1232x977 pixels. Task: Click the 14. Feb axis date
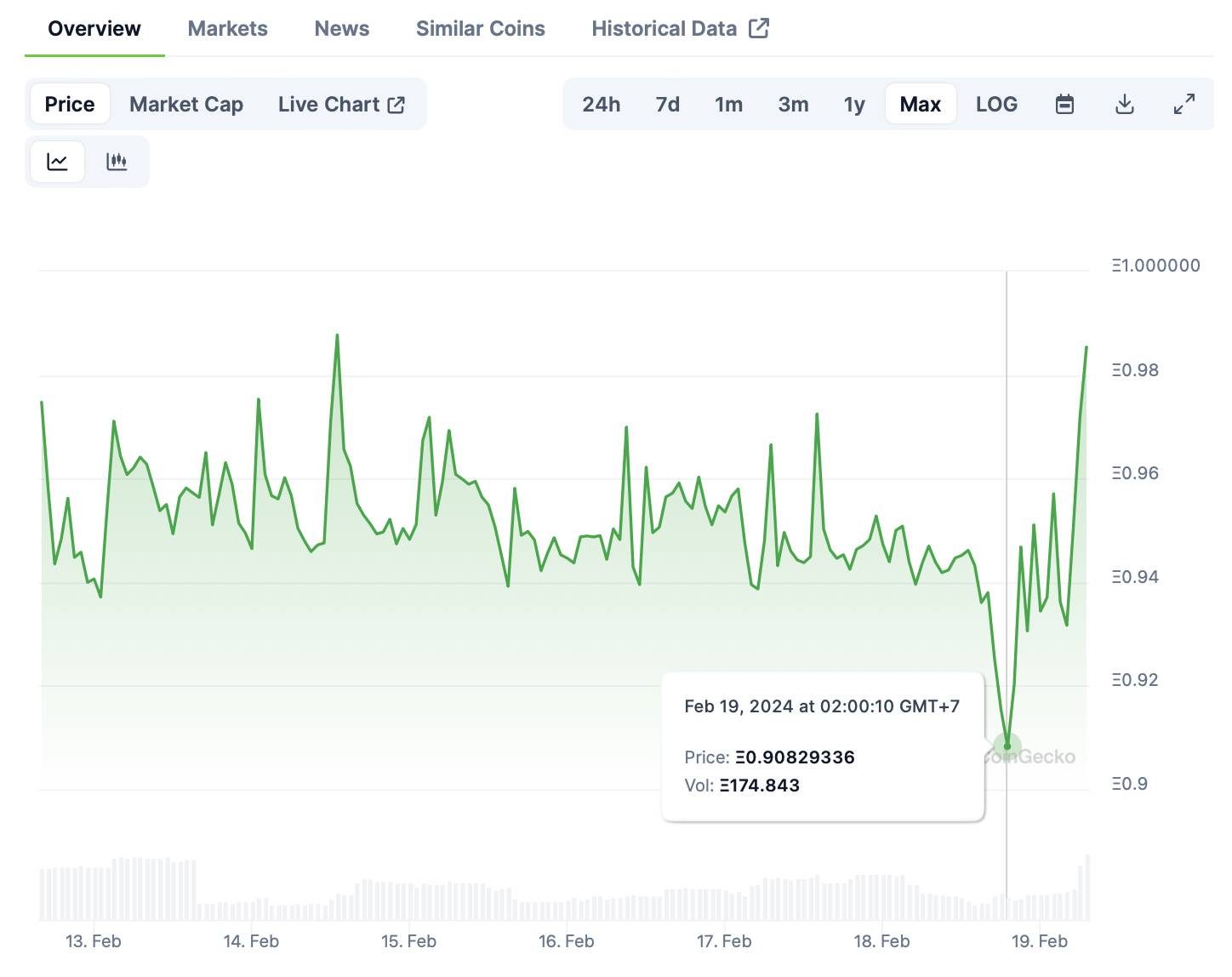pos(251,941)
